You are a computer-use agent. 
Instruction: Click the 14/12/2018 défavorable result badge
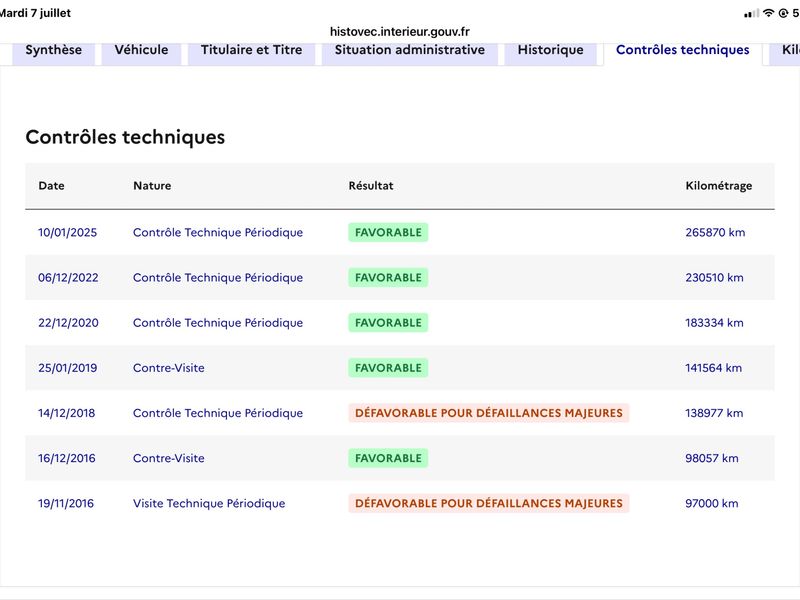point(489,413)
